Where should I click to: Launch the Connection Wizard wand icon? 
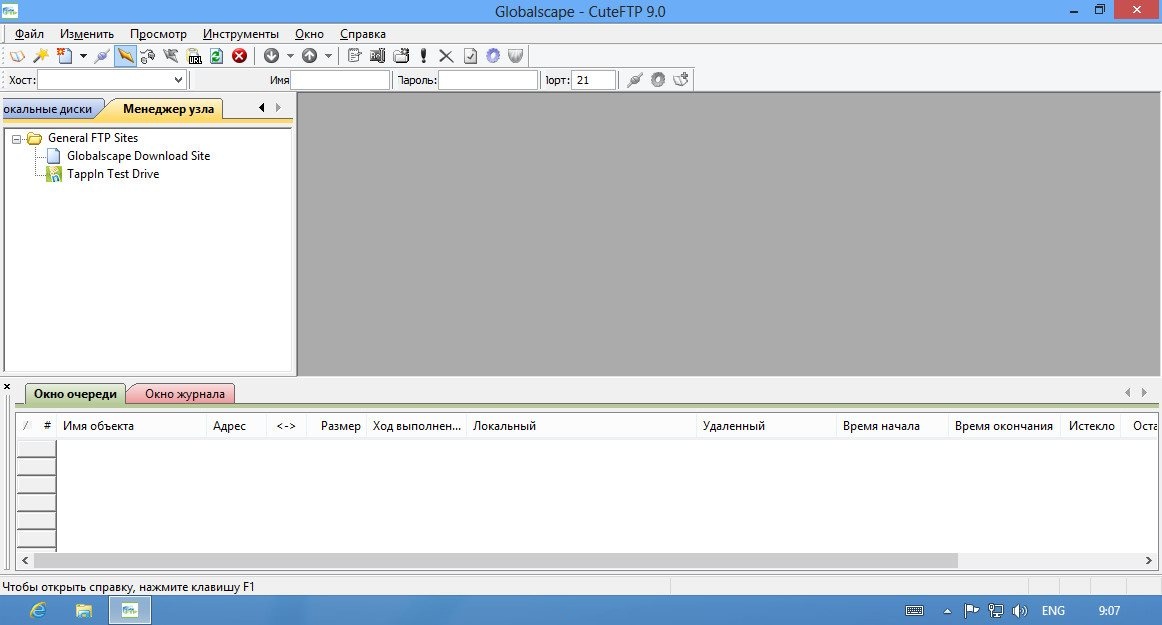pos(41,56)
